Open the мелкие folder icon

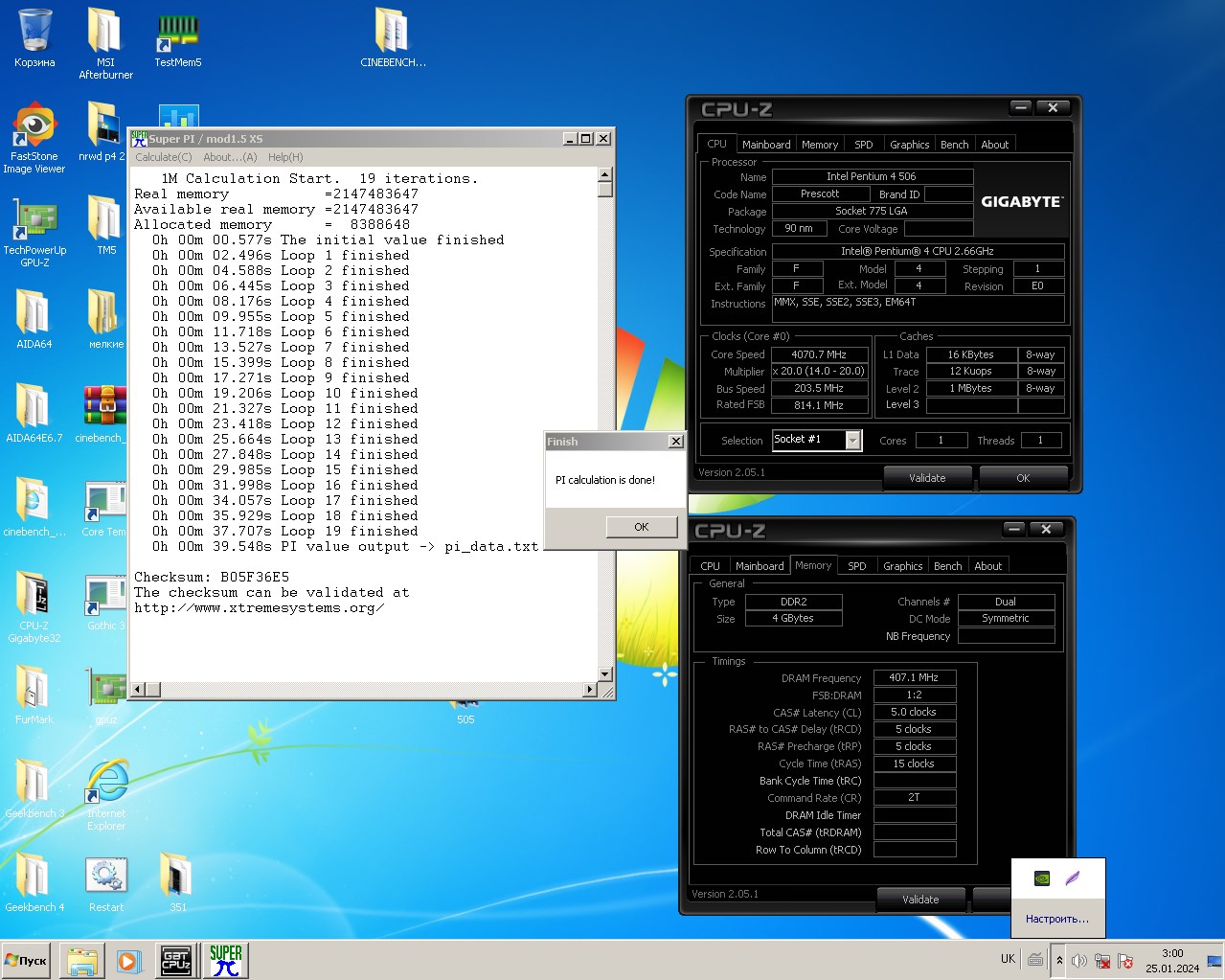[x=105, y=319]
